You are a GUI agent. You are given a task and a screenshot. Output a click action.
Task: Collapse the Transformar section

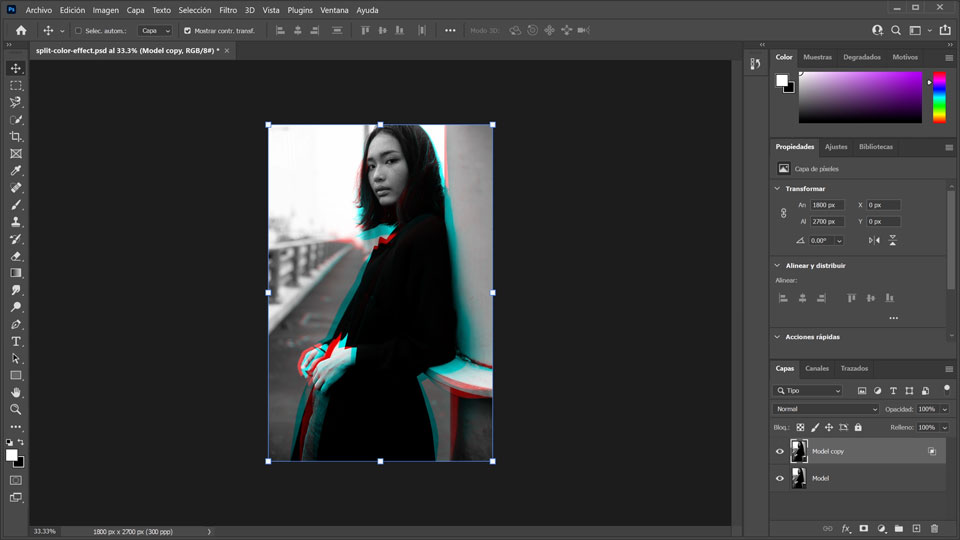click(x=778, y=188)
